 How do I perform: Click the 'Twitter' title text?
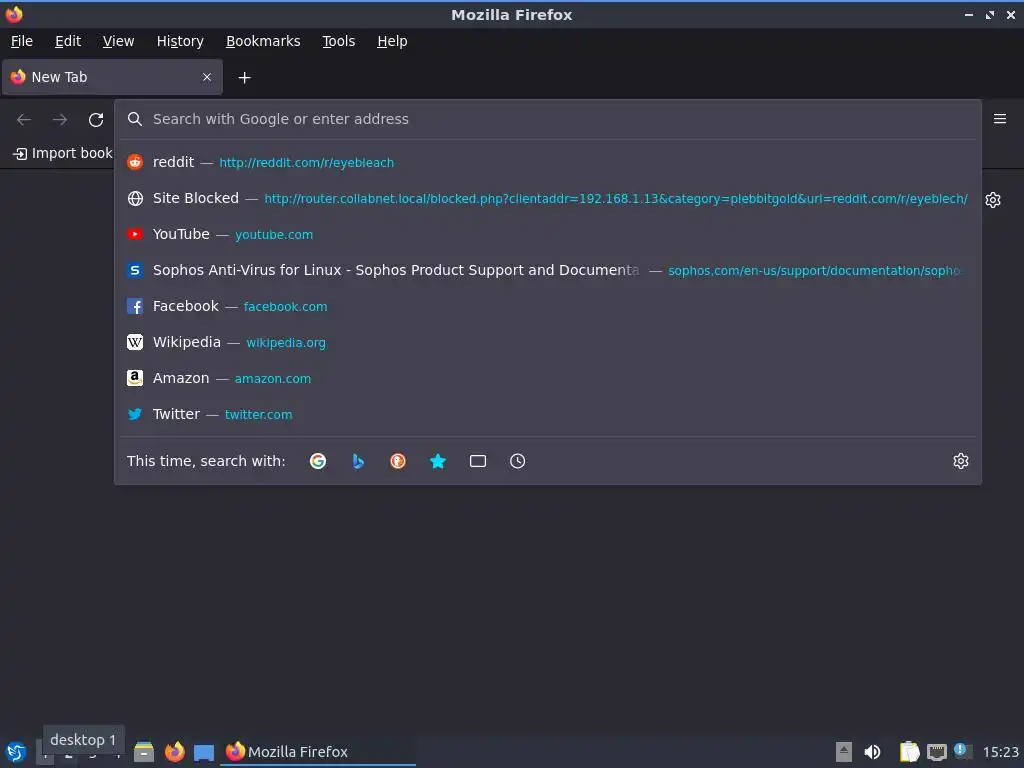click(176, 414)
